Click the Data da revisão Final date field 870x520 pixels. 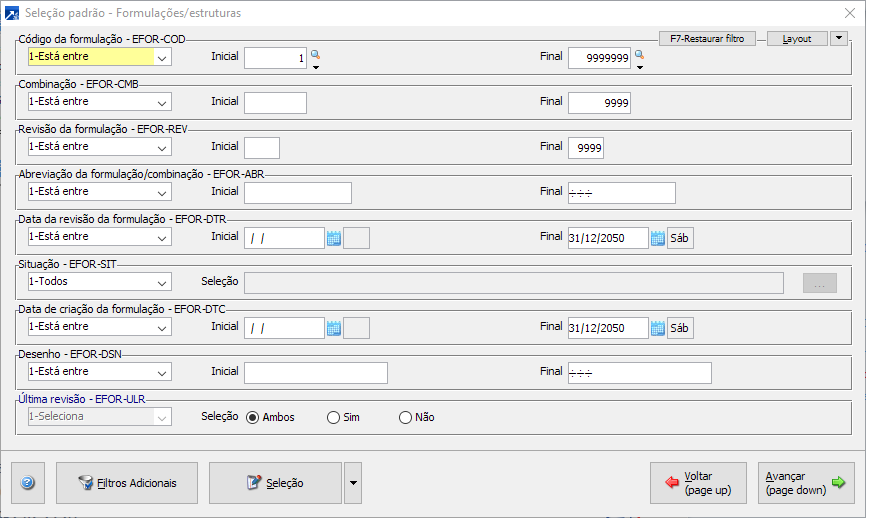608,238
